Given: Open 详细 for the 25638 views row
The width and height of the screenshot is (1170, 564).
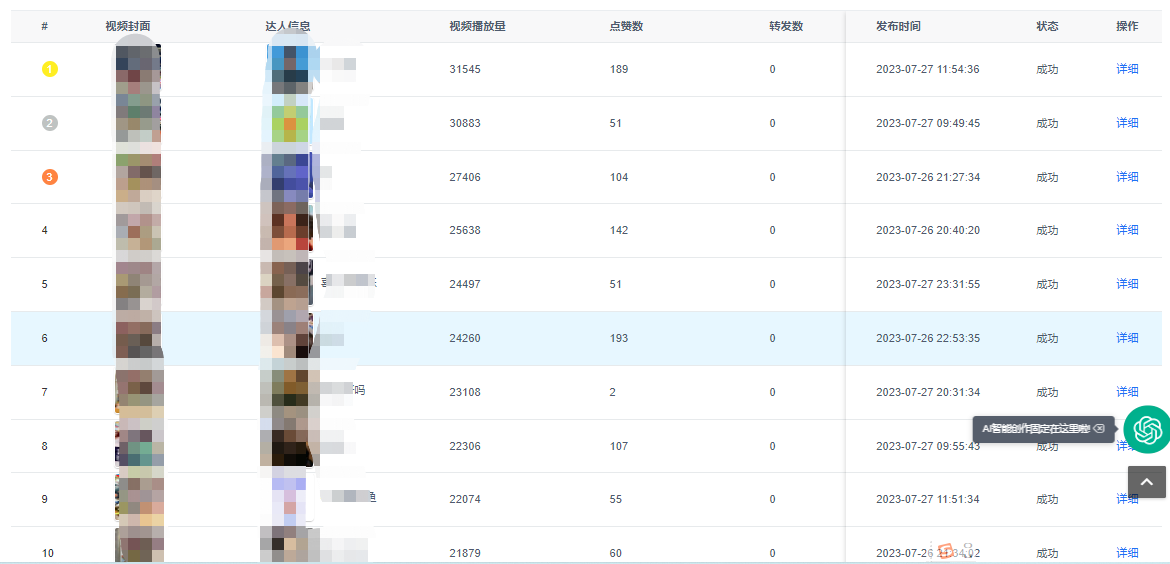Looking at the screenshot, I should click(x=1127, y=230).
